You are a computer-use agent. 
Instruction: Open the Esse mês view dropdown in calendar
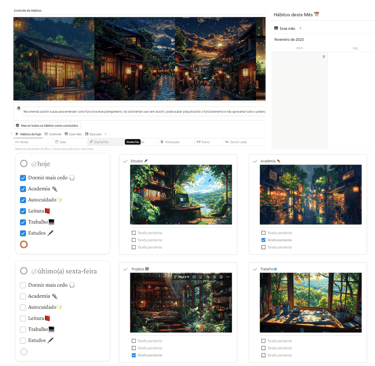click(x=285, y=28)
